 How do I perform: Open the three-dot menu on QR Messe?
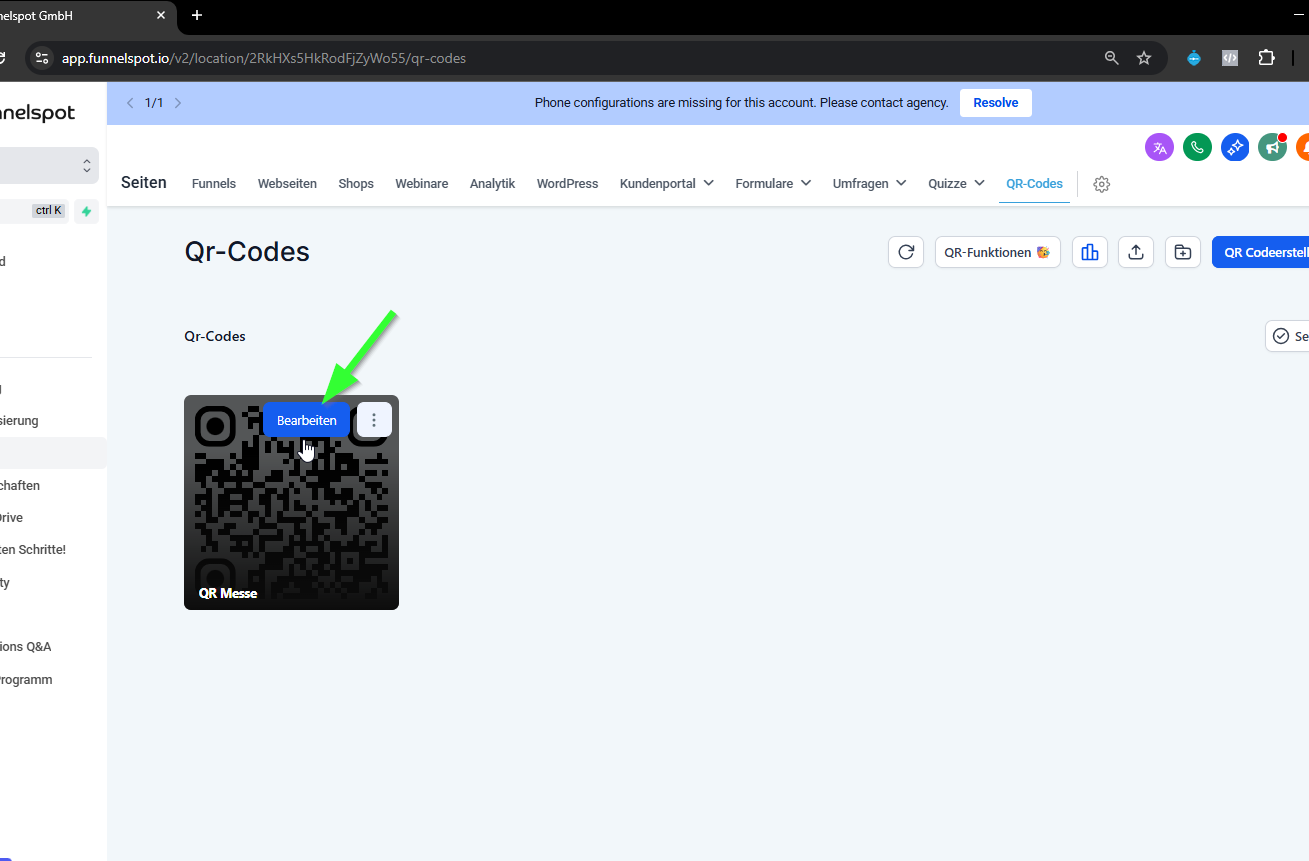[374, 420]
